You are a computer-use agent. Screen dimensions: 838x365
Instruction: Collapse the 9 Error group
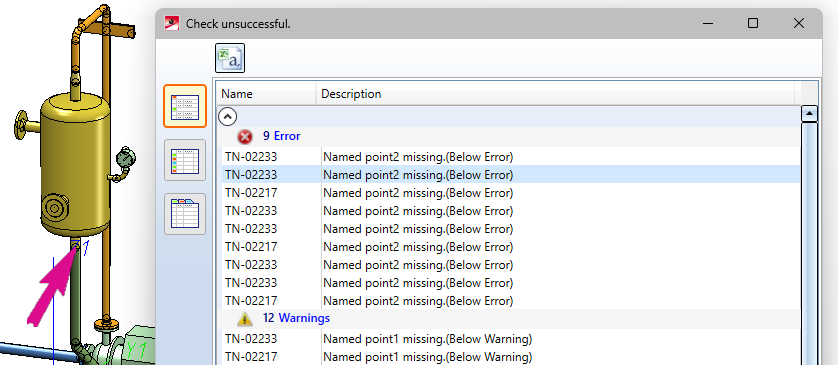pos(282,136)
